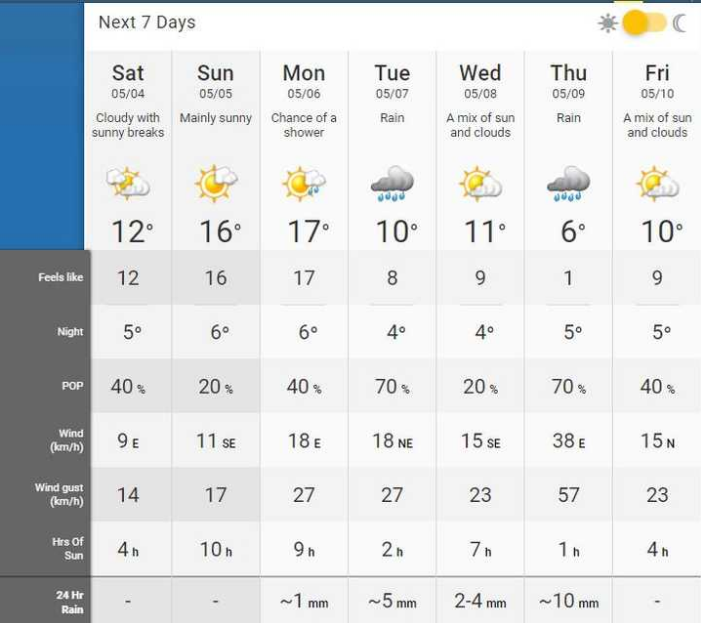Click the crescent moon icon

coord(680,23)
